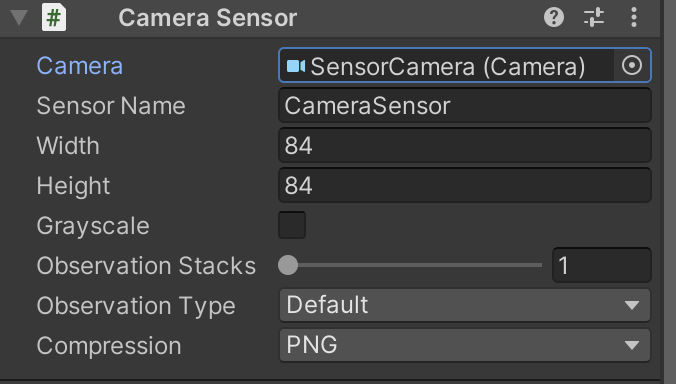Viewport: 676px width, 384px height.
Task: Click the C# script icon beside Camera Sensor
Action: coord(54,18)
